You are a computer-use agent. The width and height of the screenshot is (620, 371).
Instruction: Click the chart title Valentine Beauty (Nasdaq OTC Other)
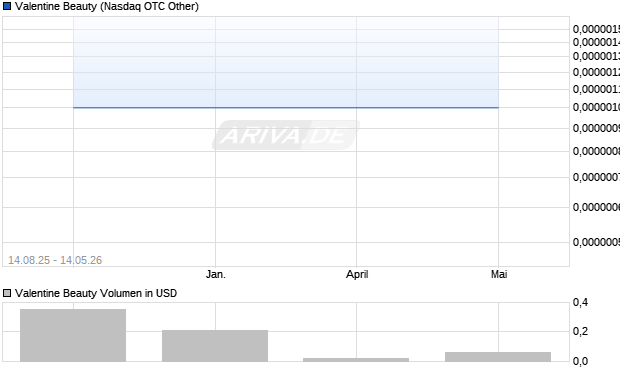(x=107, y=6)
